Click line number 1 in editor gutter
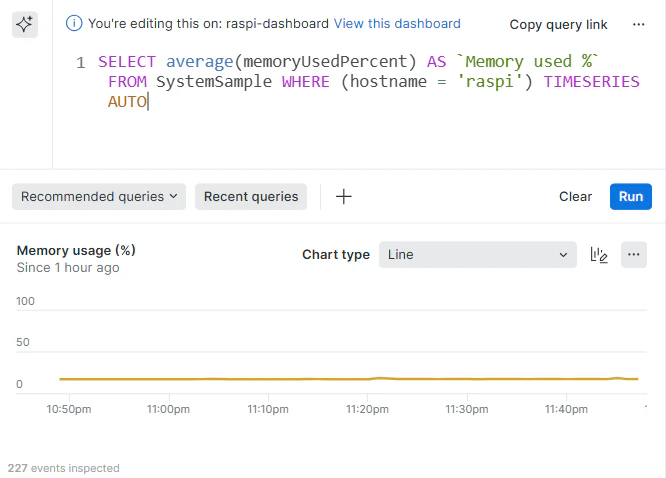The height and width of the screenshot is (478, 666). pyautogui.click(x=81, y=63)
